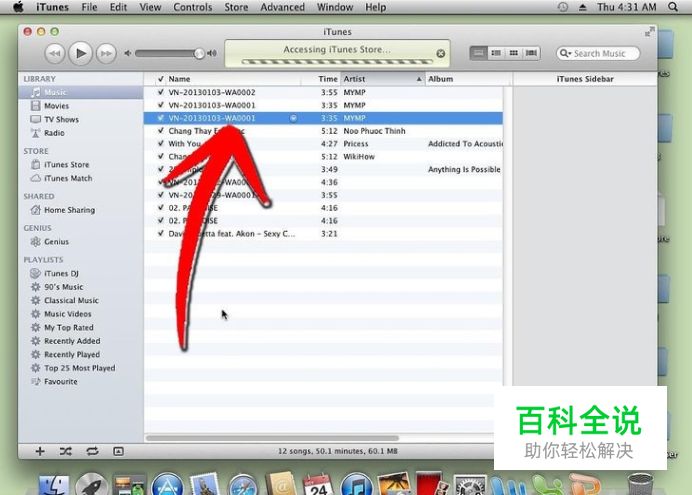692x495 pixels.
Task: Uncheck David Guetta feat. Akon song
Action: pyautogui.click(x=161, y=233)
